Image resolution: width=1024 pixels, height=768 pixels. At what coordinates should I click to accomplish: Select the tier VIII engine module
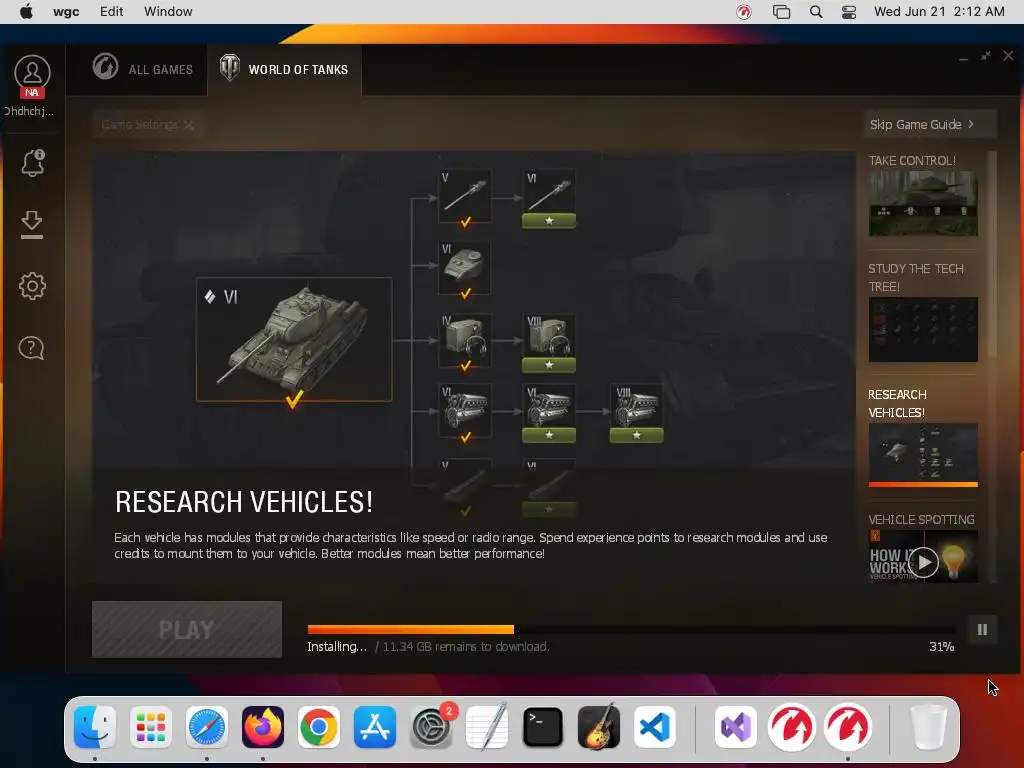[636, 413]
